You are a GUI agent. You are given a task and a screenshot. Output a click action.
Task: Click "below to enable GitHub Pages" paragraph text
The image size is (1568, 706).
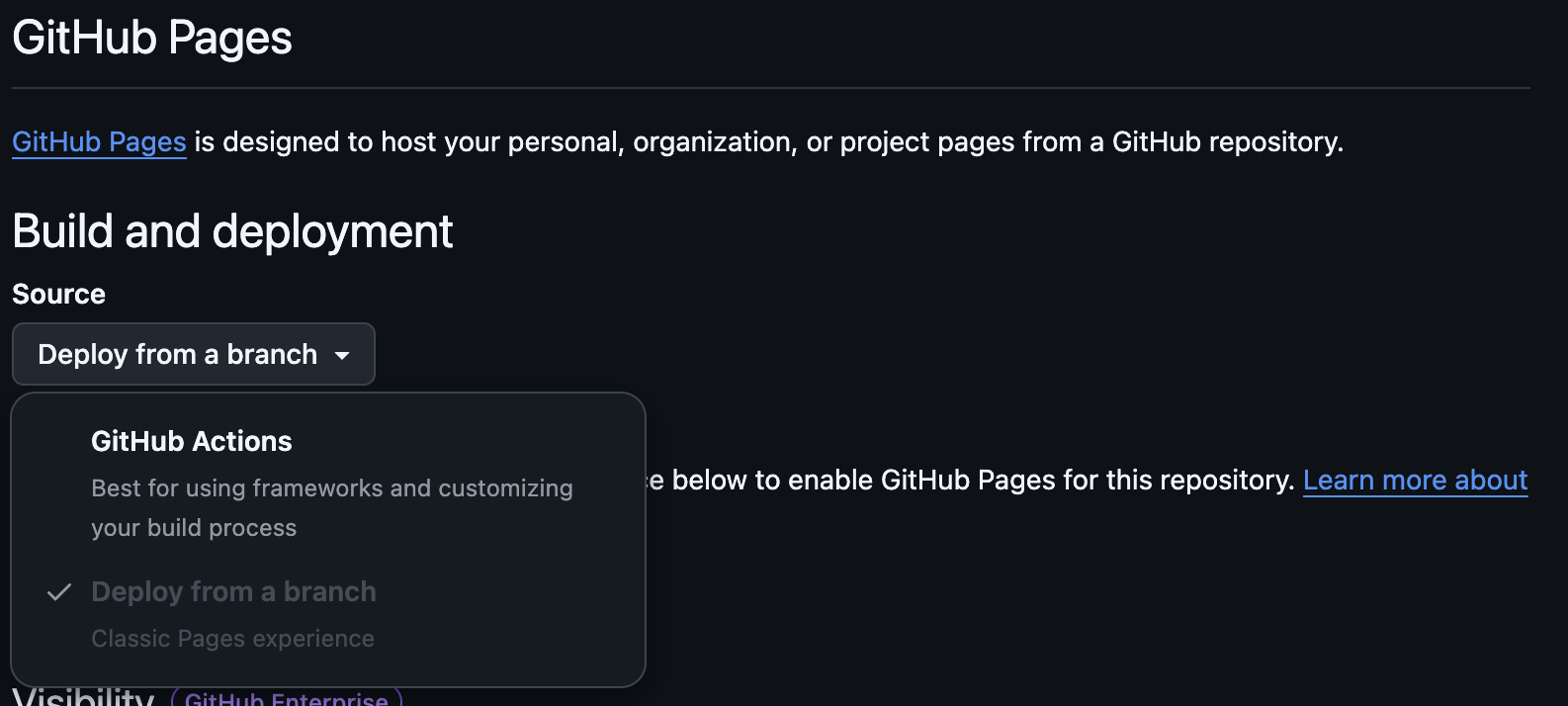(x=821, y=481)
